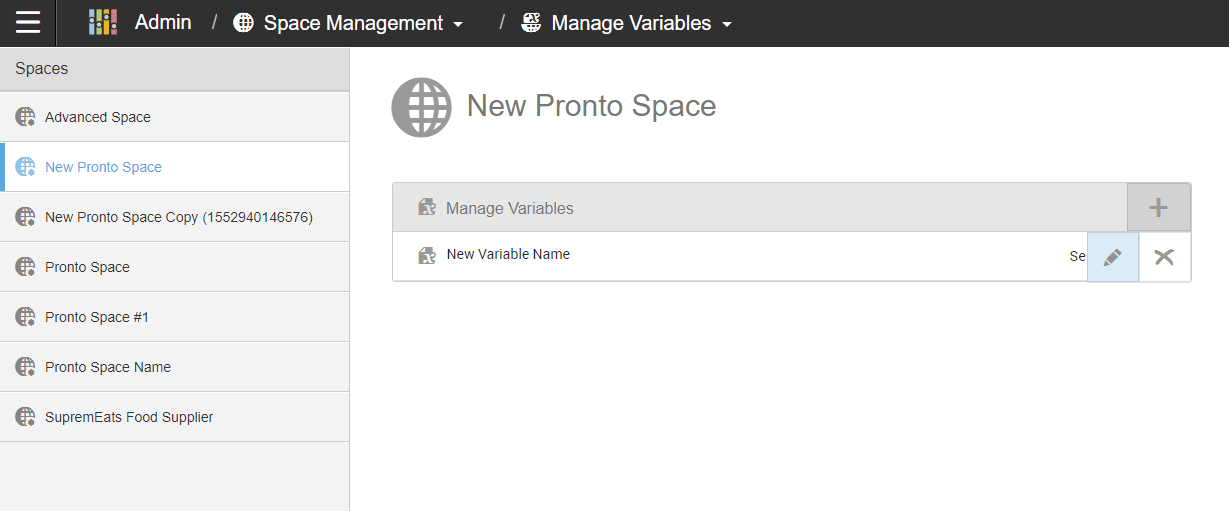Screen dimensions: 1229x511
Task: Open Pronto Space Name from spaces list
Action: pyautogui.click(x=107, y=367)
